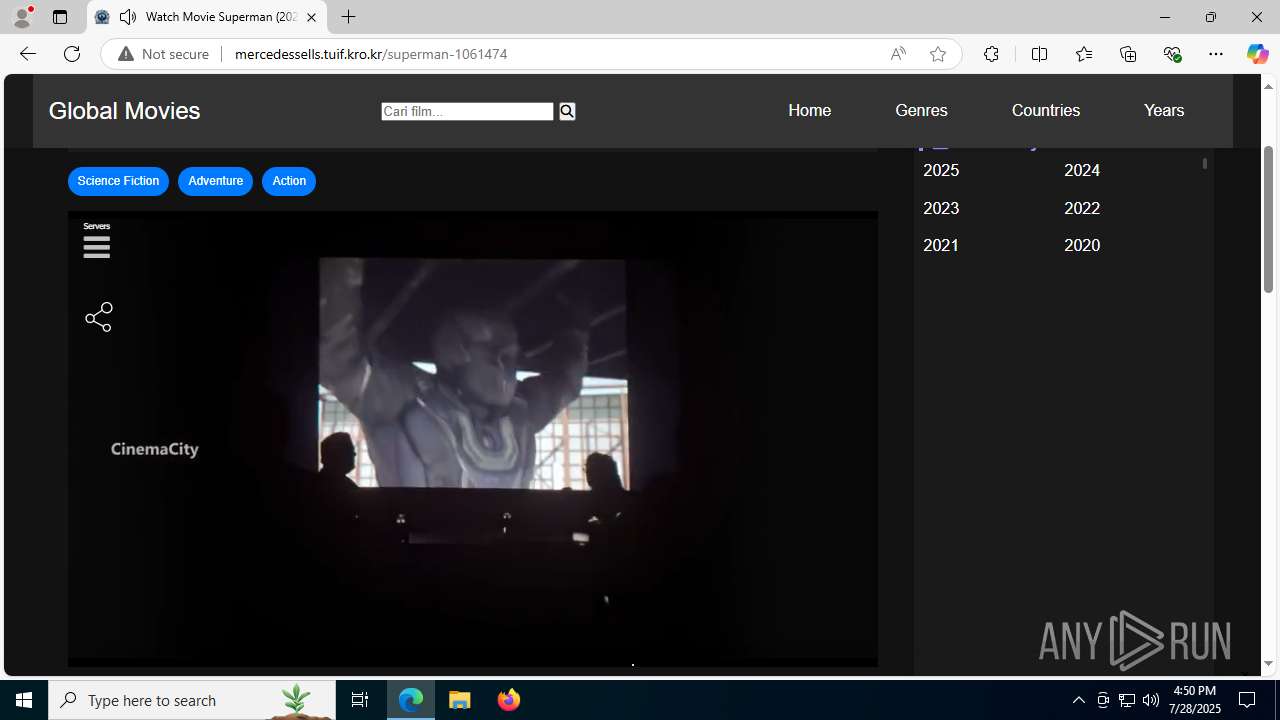Close the Watch Movie Superman tab
The image size is (1280, 720).
tap(311, 17)
